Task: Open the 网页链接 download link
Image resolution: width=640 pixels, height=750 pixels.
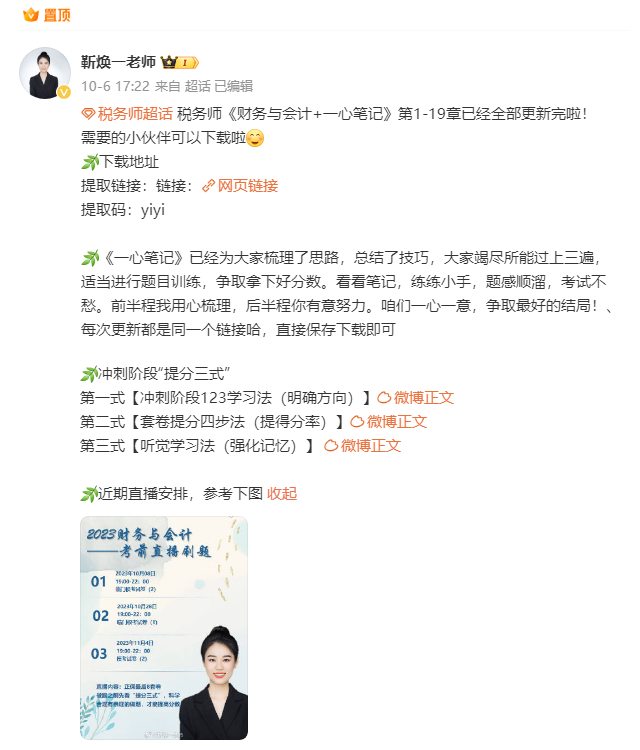Action: pos(248,186)
